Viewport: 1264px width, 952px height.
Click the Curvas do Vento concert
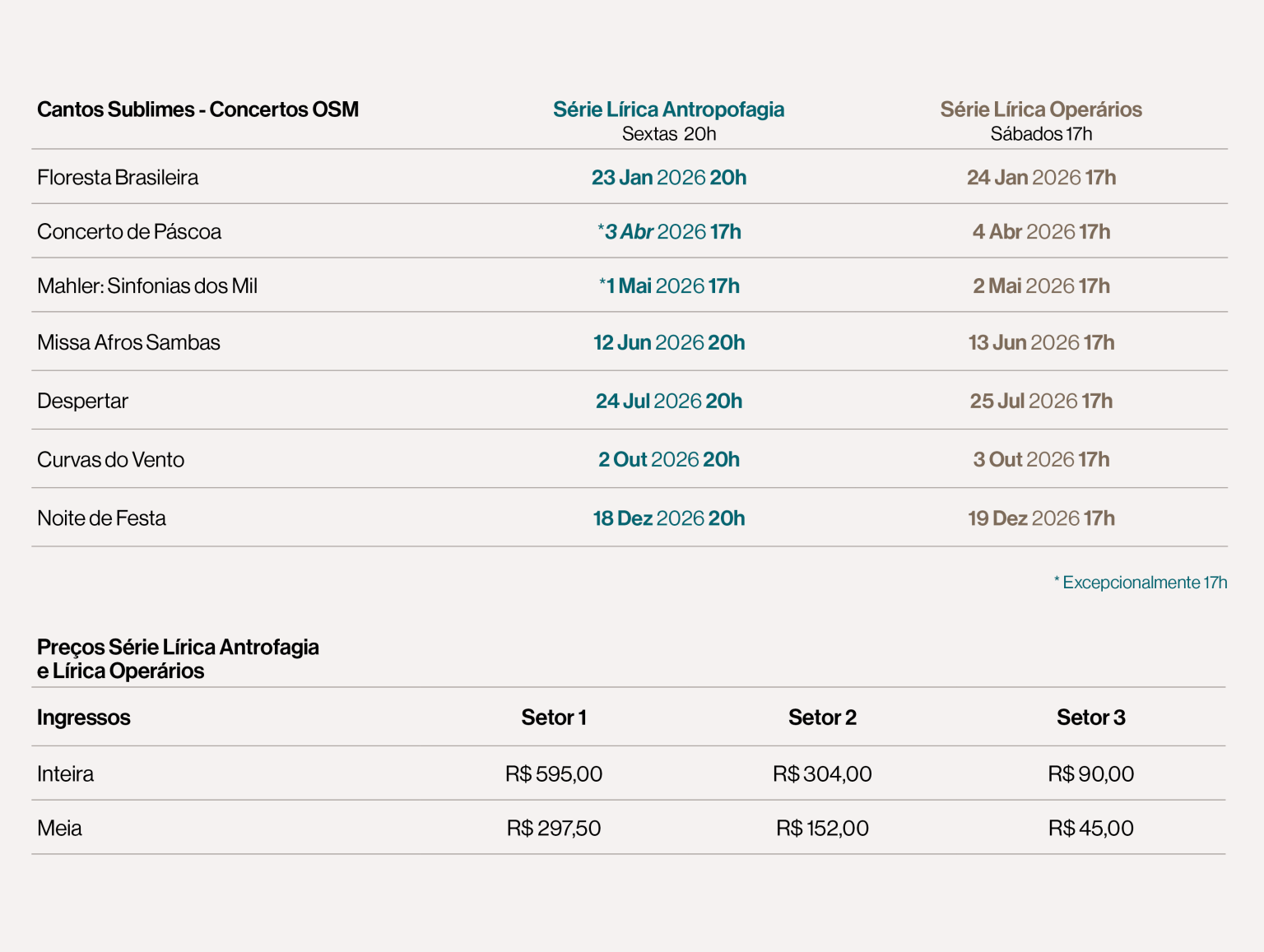(x=110, y=460)
